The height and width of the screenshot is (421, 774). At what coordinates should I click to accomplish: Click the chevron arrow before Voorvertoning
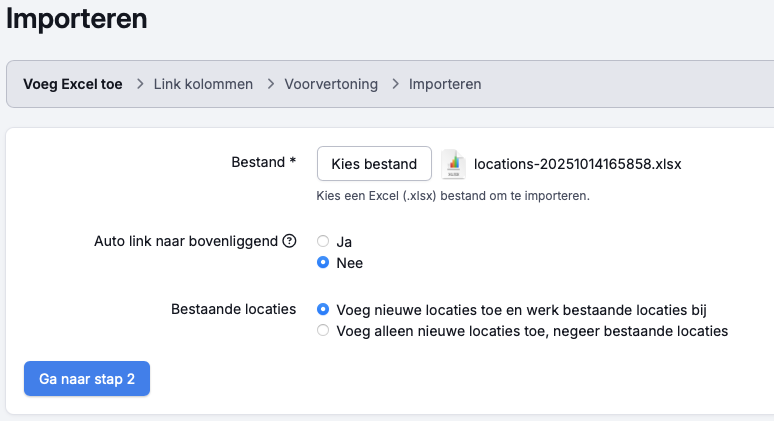270,84
